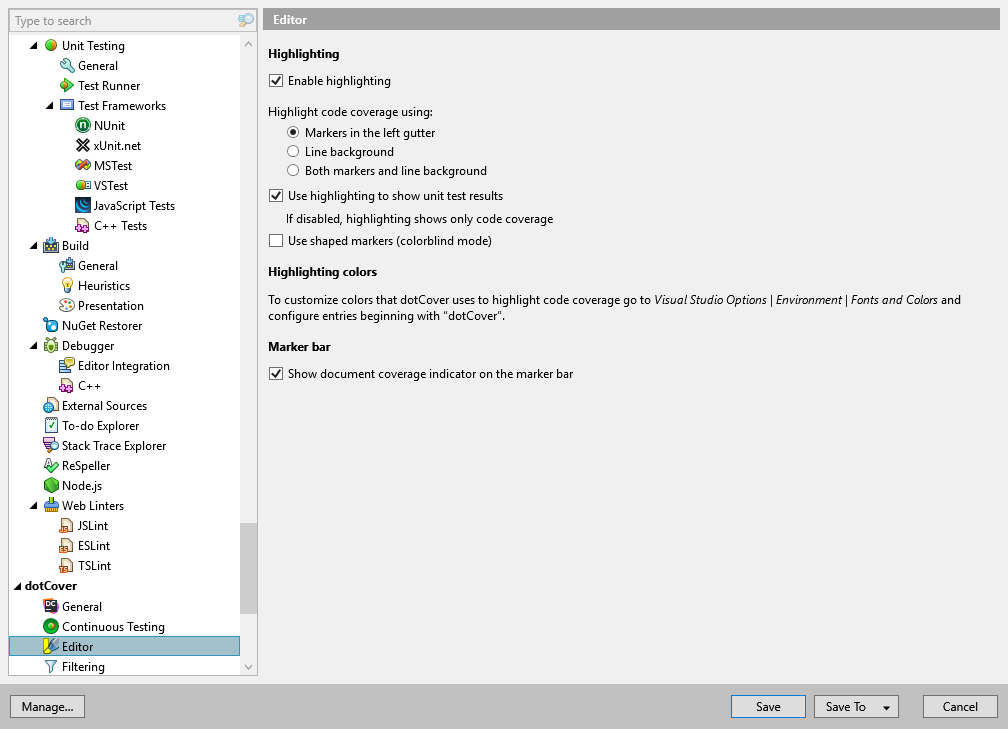Click the VSTest icon

[83, 185]
